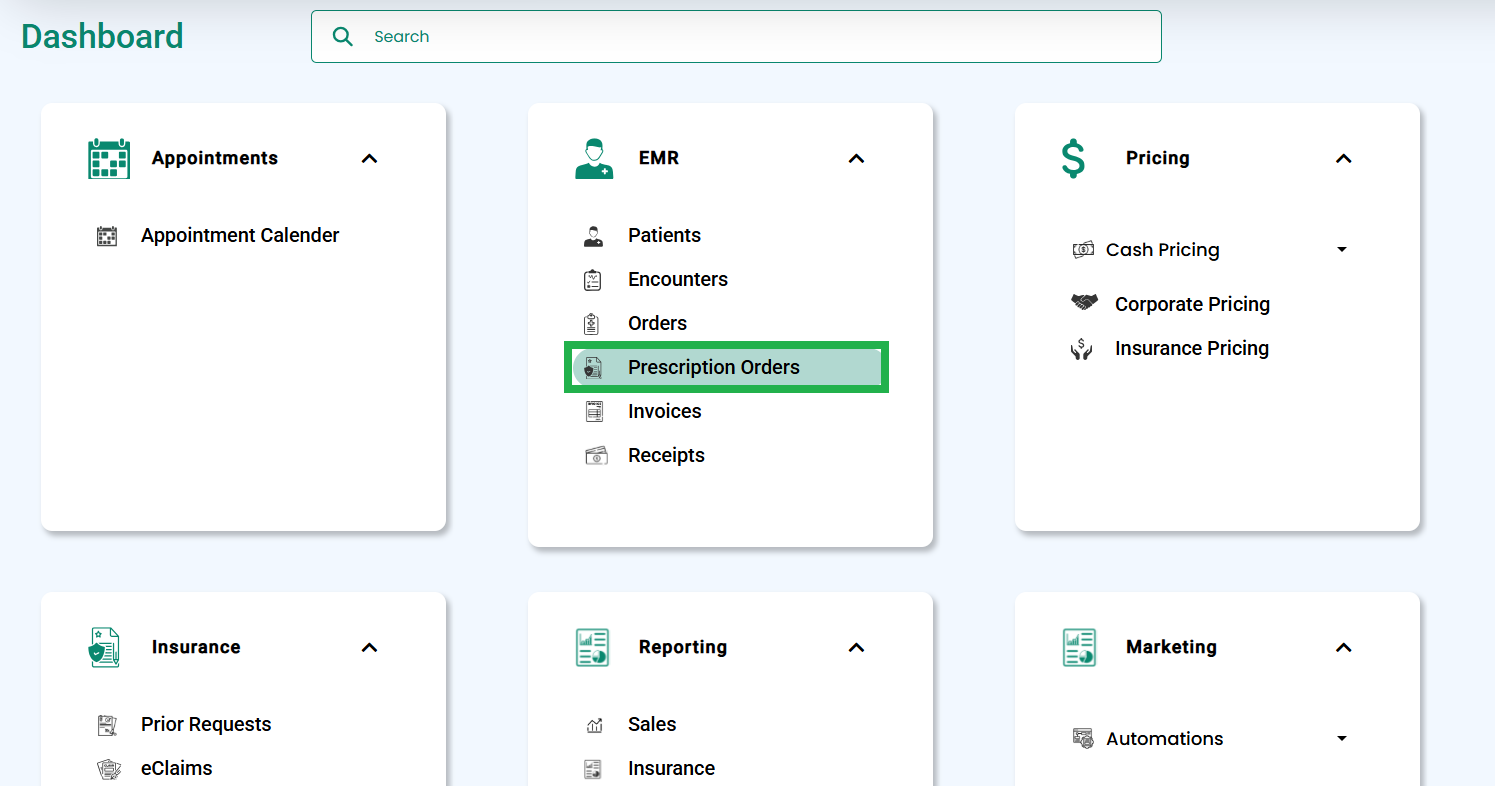Collapse the EMR card chevron
This screenshot has height=786, width=1495.
pos(856,158)
